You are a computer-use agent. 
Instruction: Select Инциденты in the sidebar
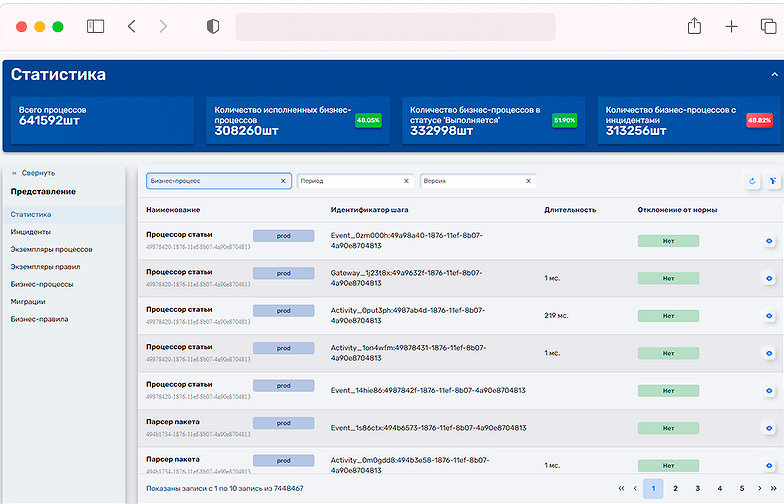tap(30, 232)
